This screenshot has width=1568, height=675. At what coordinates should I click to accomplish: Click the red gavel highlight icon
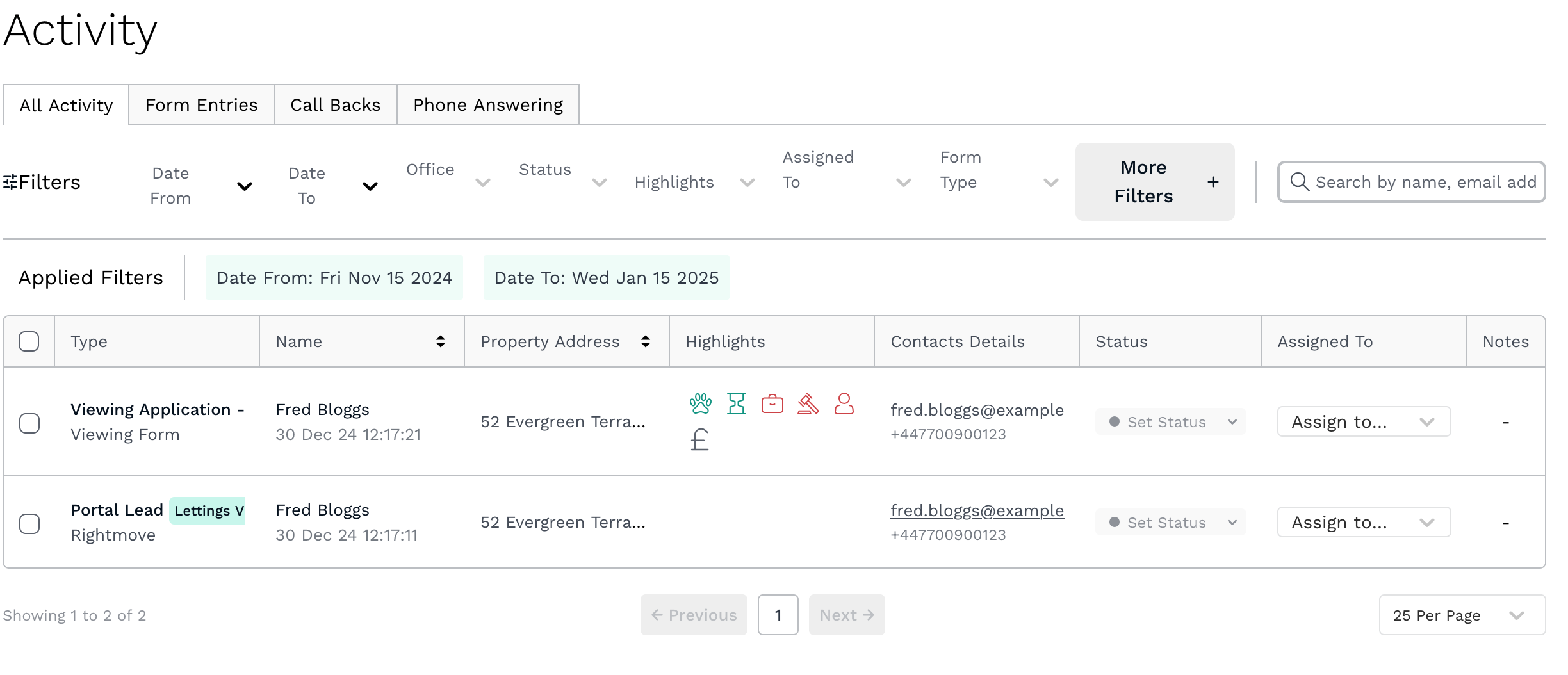808,403
